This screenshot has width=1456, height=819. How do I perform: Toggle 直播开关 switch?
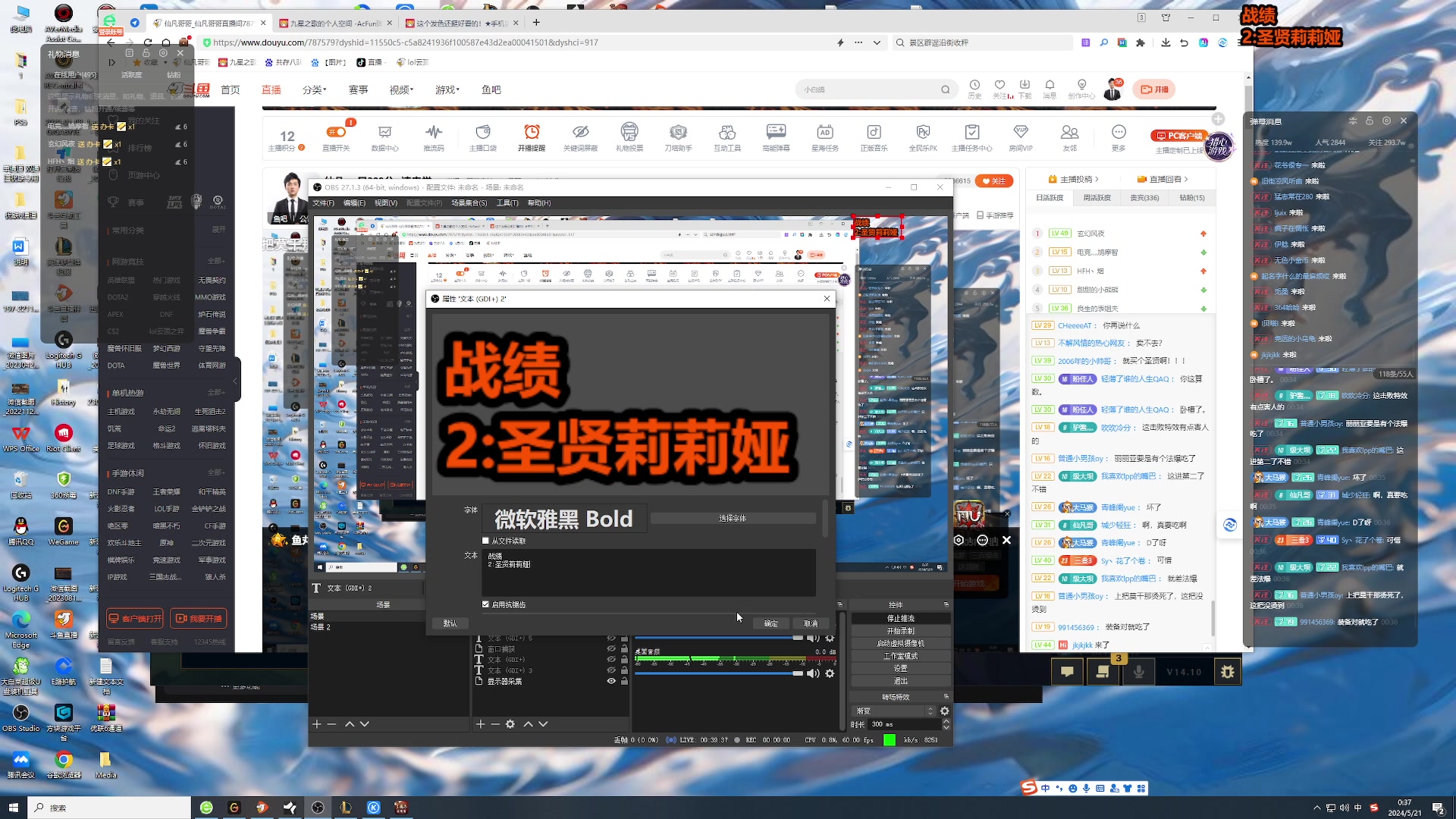pyautogui.click(x=336, y=132)
